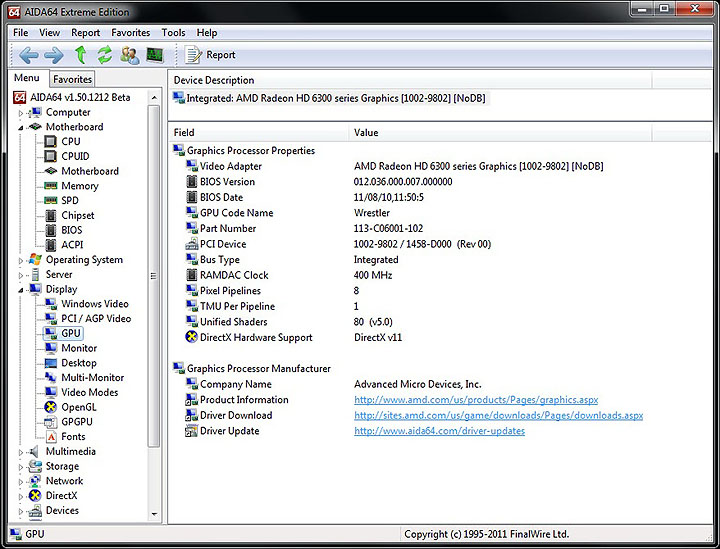Click the Field column header
The width and height of the screenshot is (720, 549).
[259, 133]
